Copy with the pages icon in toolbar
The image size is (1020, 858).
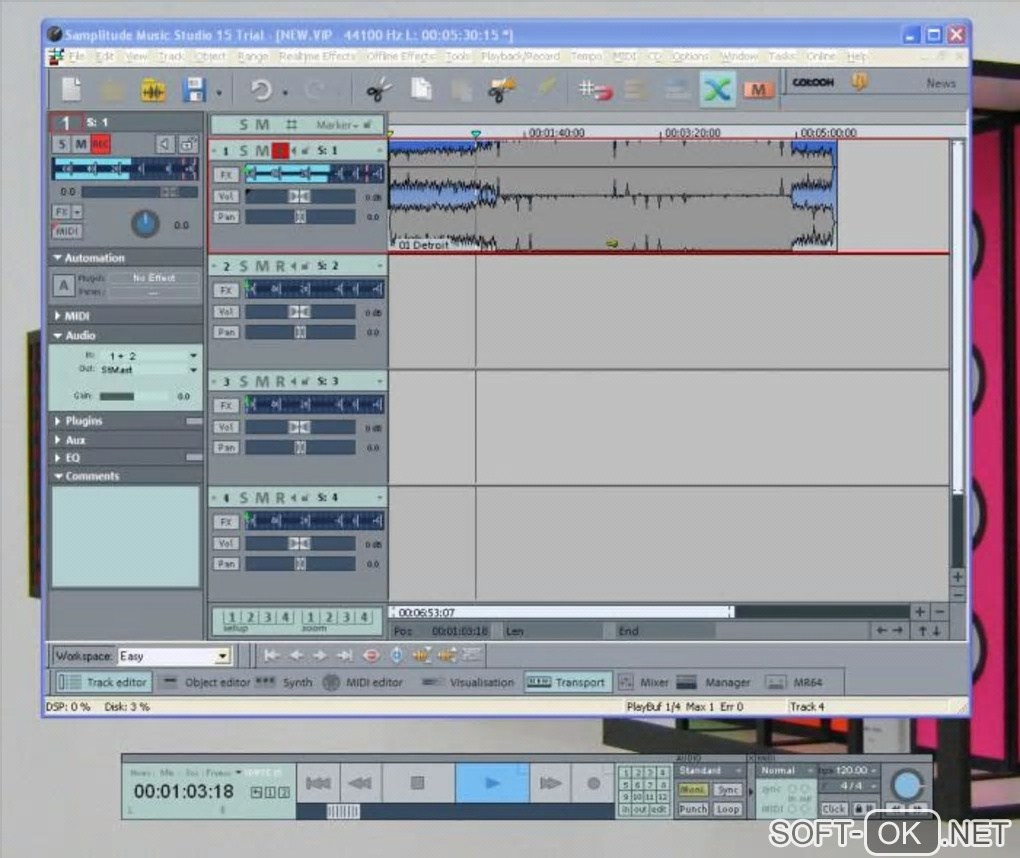(x=421, y=89)
